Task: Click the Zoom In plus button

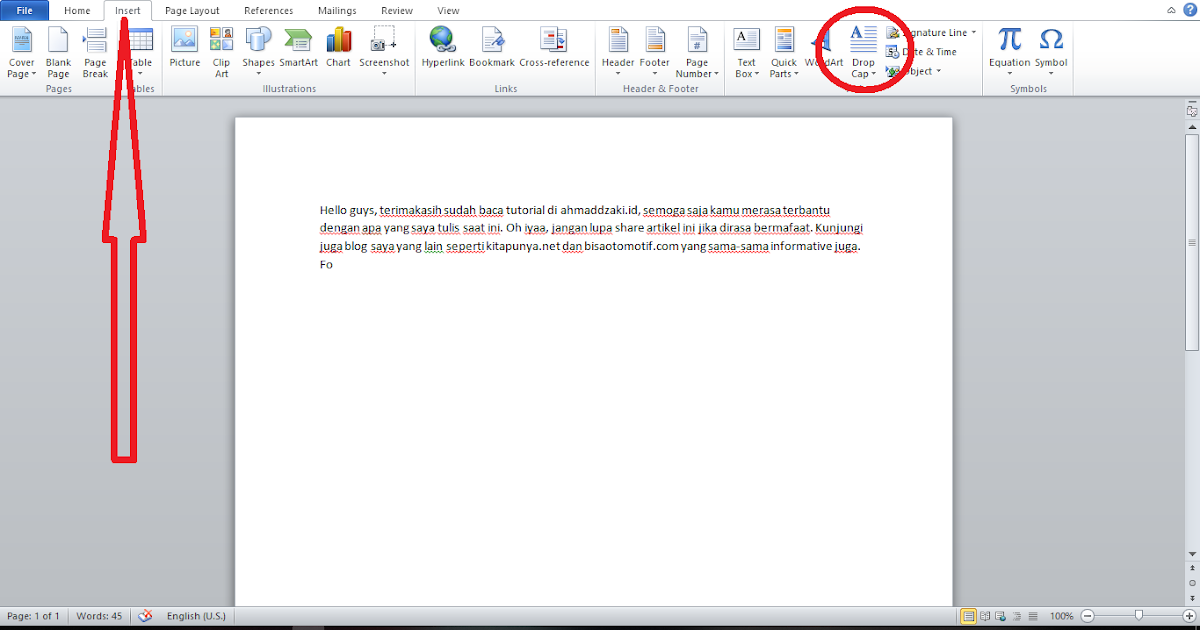Action: tap(1189, 616)
